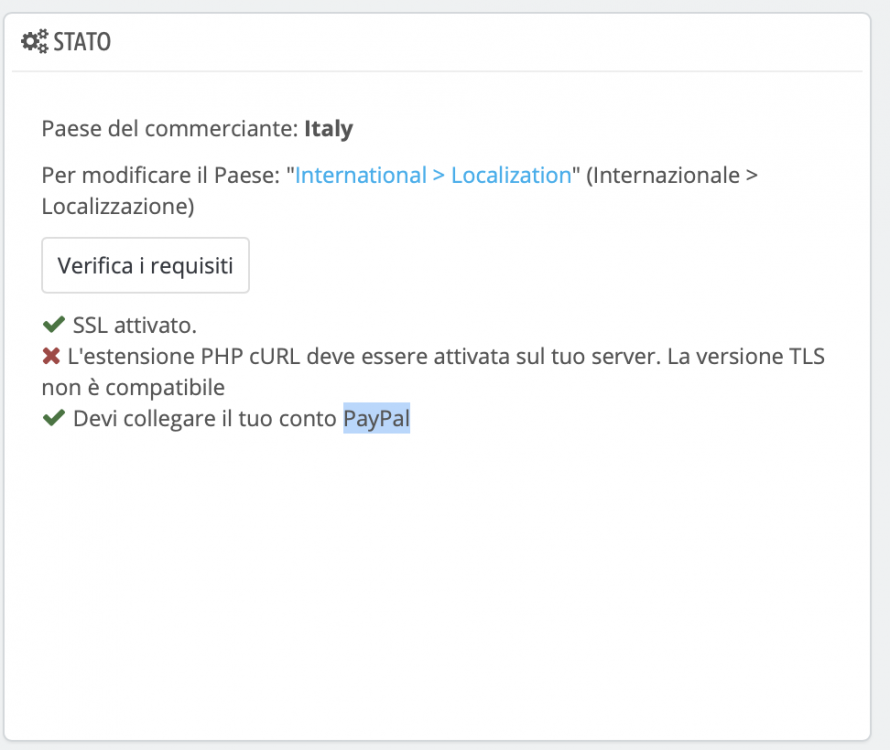The height and width of the screenshot is (750, 890).
Task: Click the failure indicator for the TLS compatibility issue
Action: pos(50,355)
